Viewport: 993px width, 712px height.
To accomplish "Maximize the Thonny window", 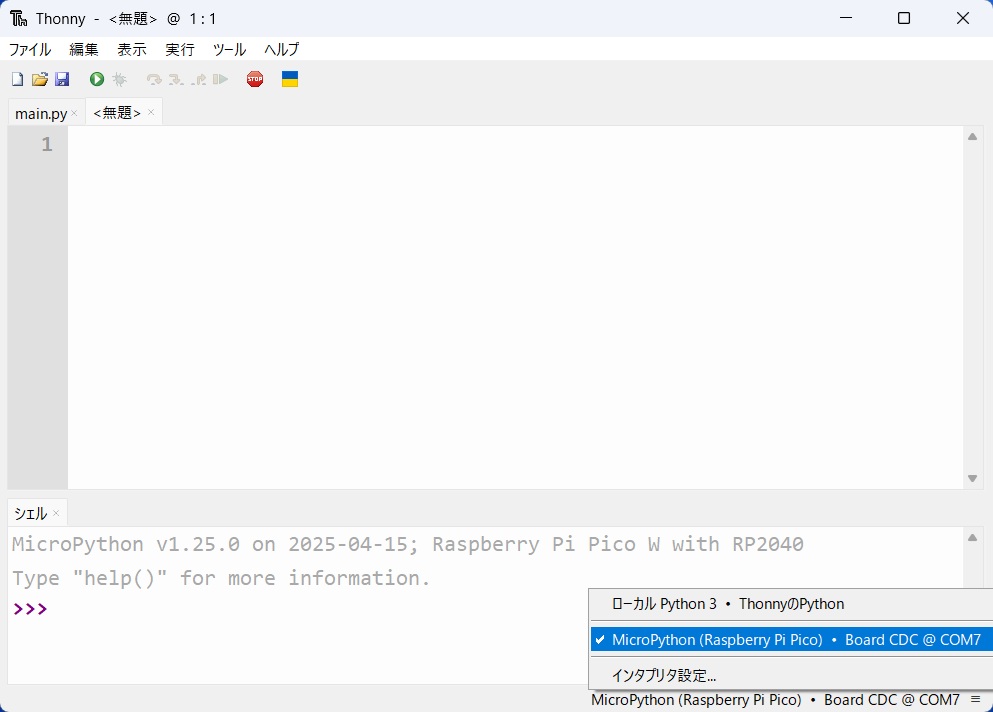I will pos(904,18).
